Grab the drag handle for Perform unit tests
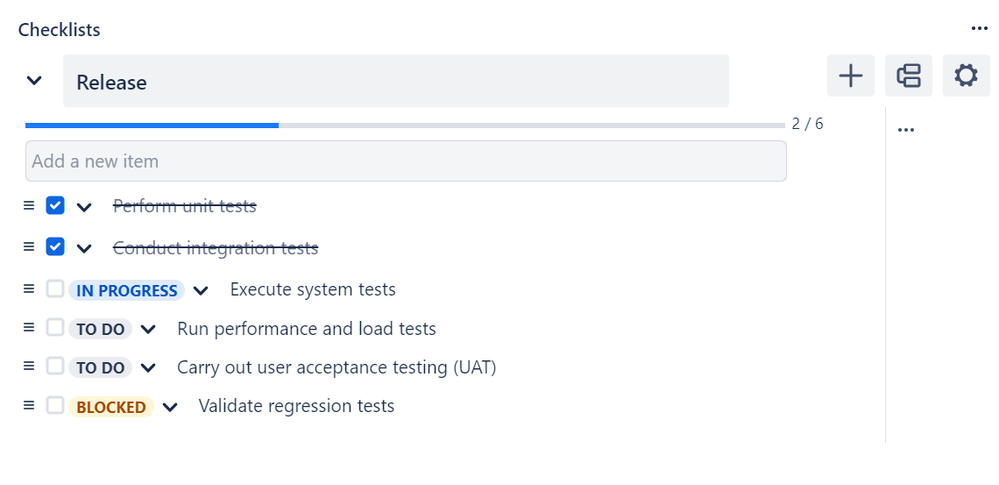999x485 pixels. point(29,206)
